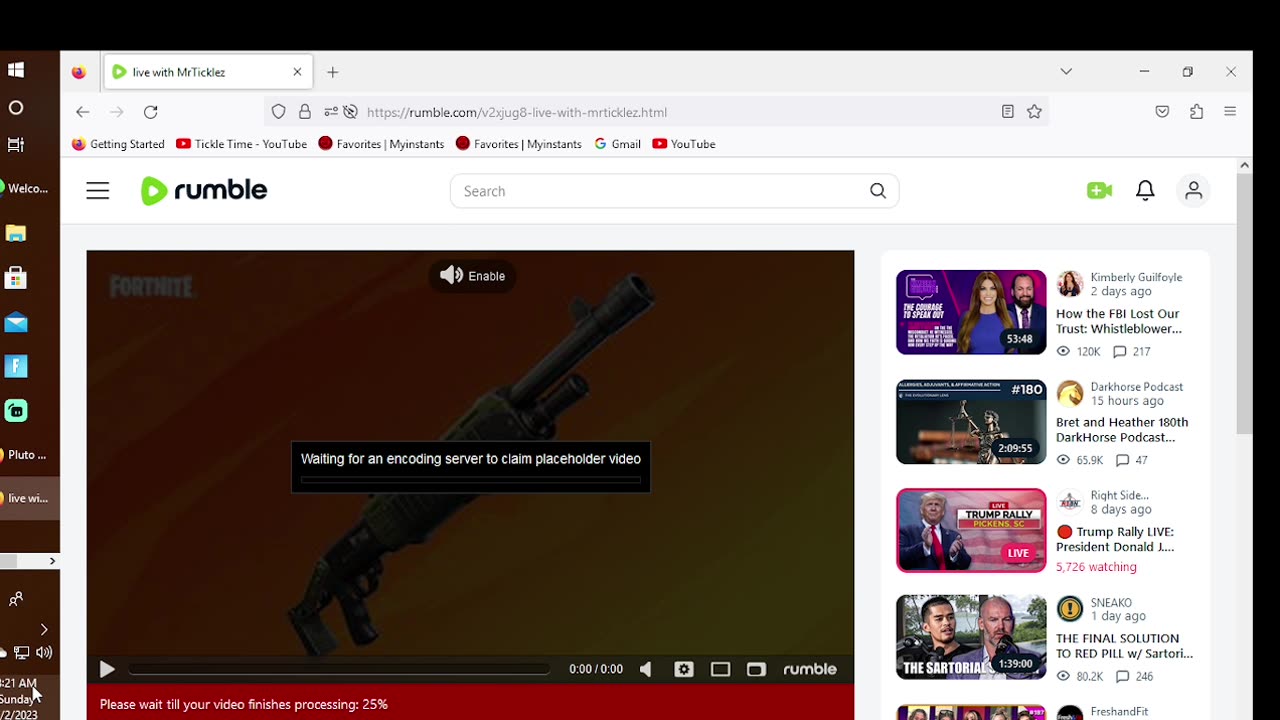This screenshot has height=720, width=1280.
Task: Open the Gmail bookmark
Action: pyautogui.click(x=617, y=144)
